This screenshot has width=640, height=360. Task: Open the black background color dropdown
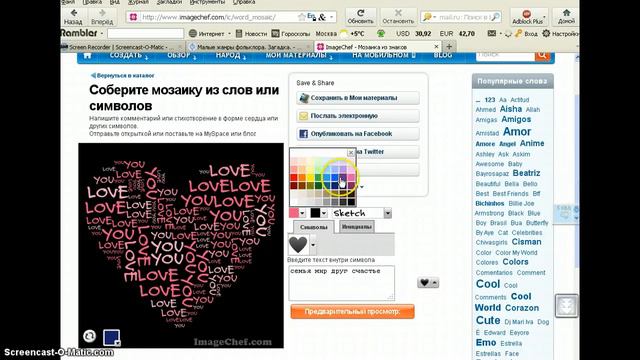pos(324,213)
